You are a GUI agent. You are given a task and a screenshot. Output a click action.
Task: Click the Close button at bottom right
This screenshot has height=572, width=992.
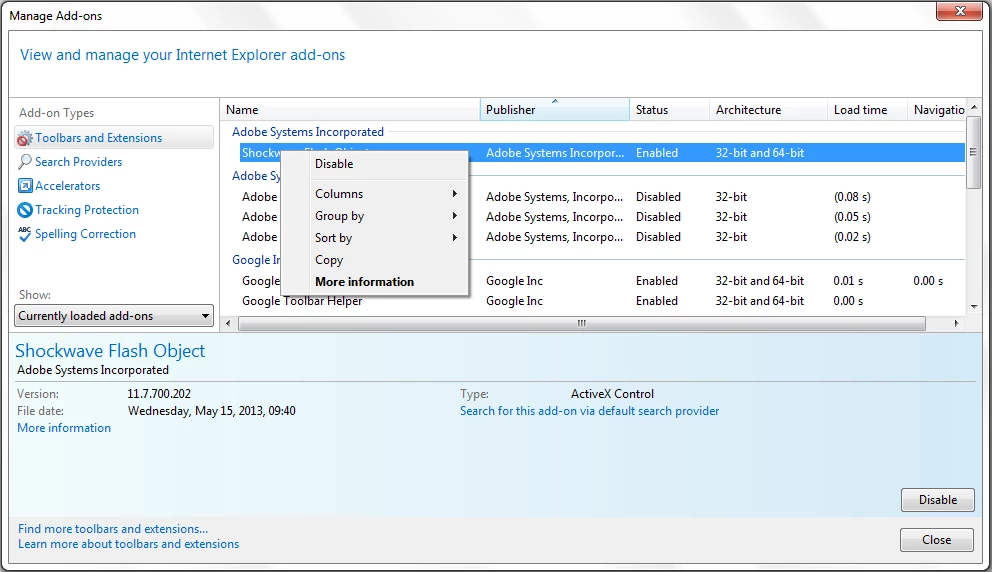click(x=936, y=540)
